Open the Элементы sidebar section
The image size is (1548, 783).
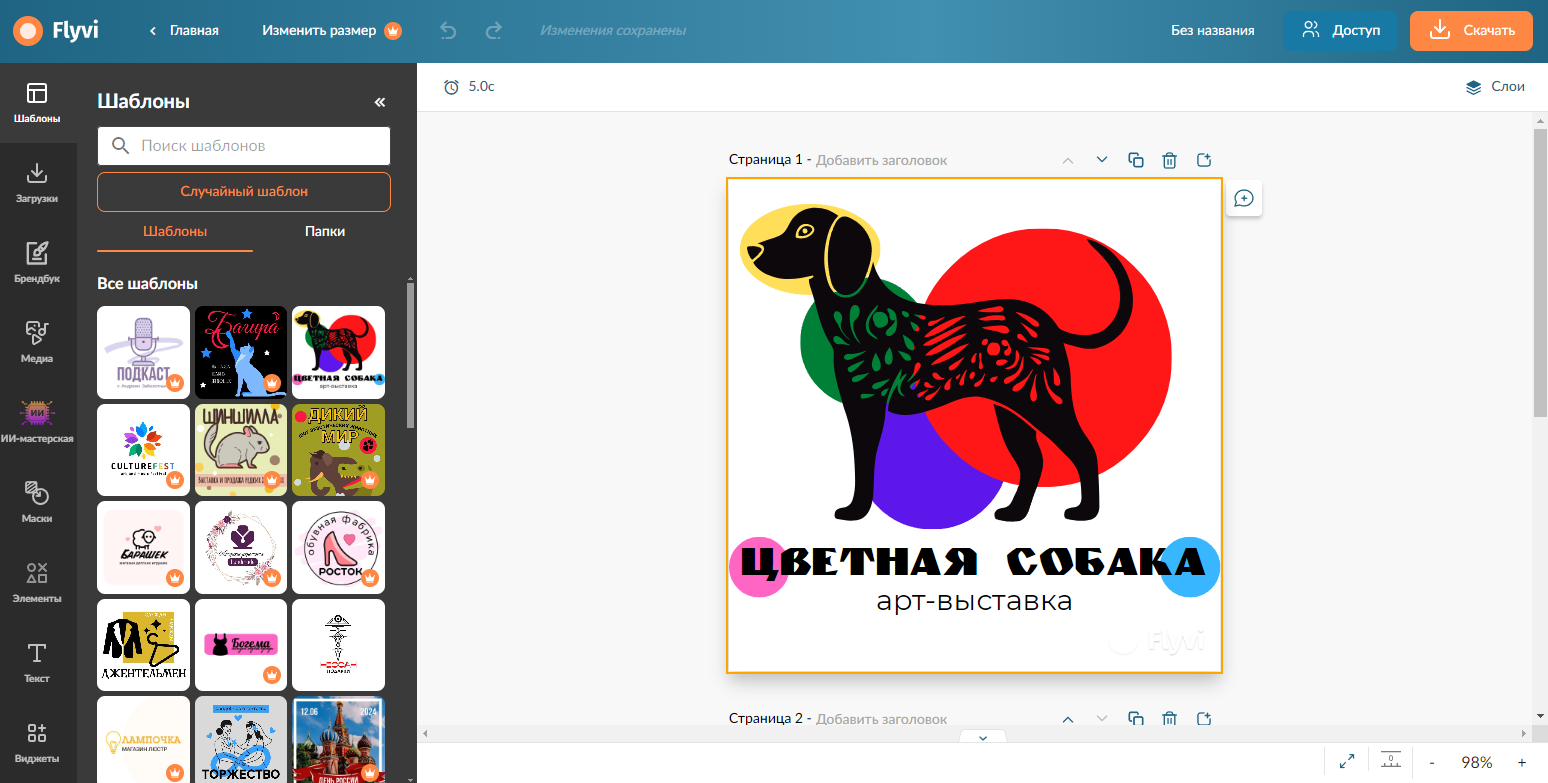pyautogui.click(x=37, y=583)
